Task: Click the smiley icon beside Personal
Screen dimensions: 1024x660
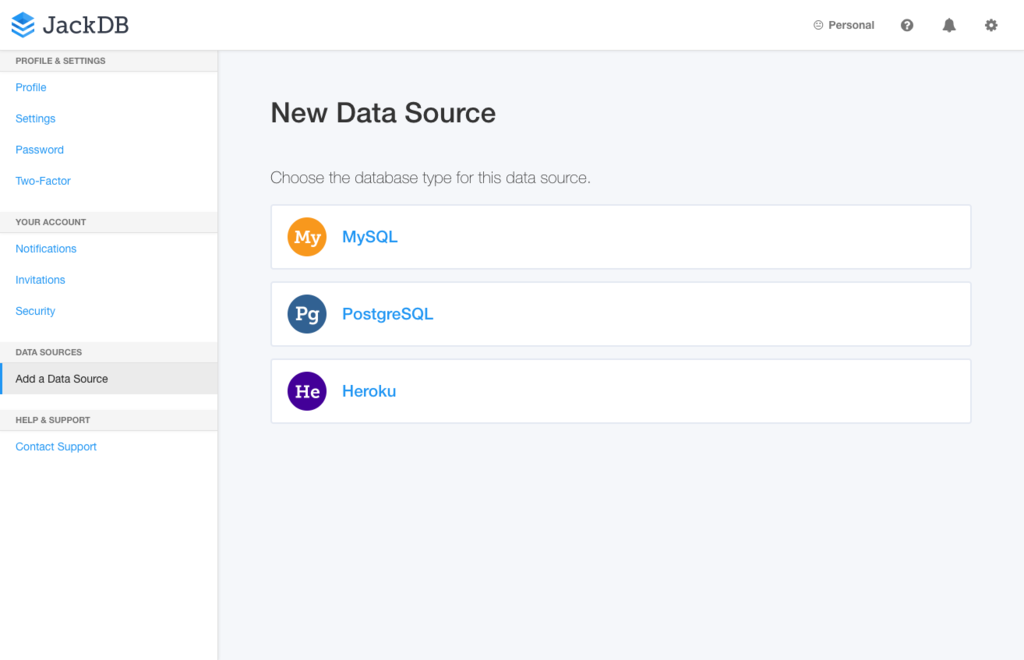Action: click(818, 25)
